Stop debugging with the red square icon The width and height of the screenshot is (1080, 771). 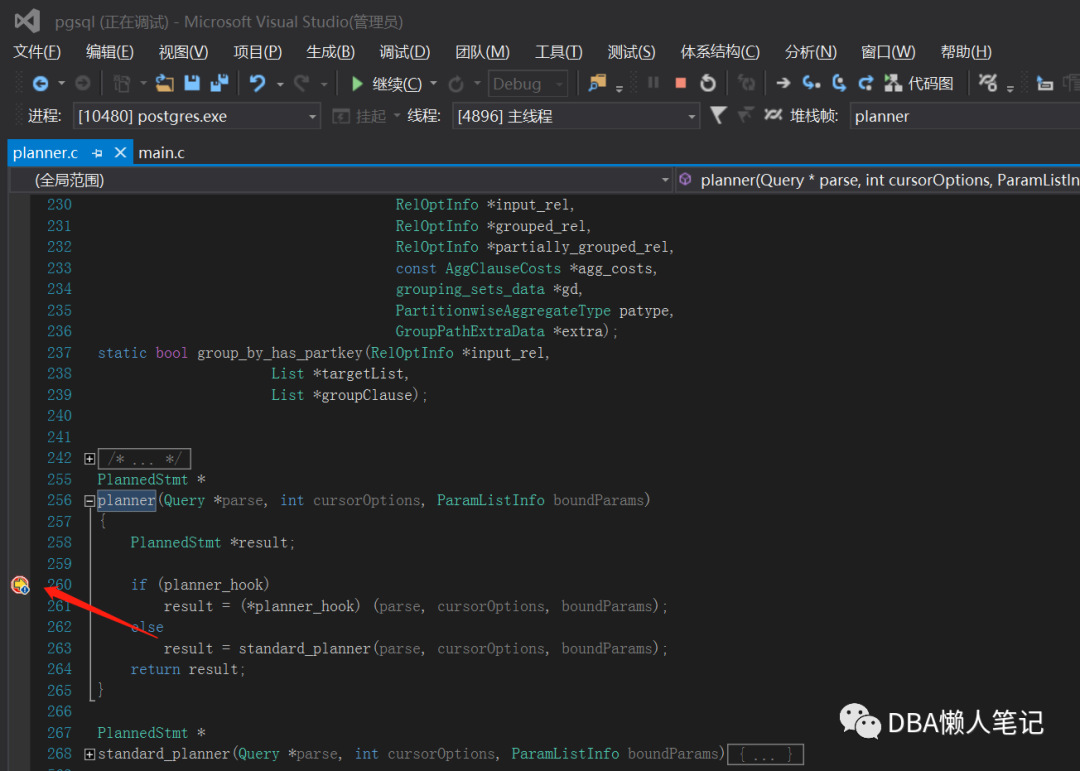click(x=681, y=84)
